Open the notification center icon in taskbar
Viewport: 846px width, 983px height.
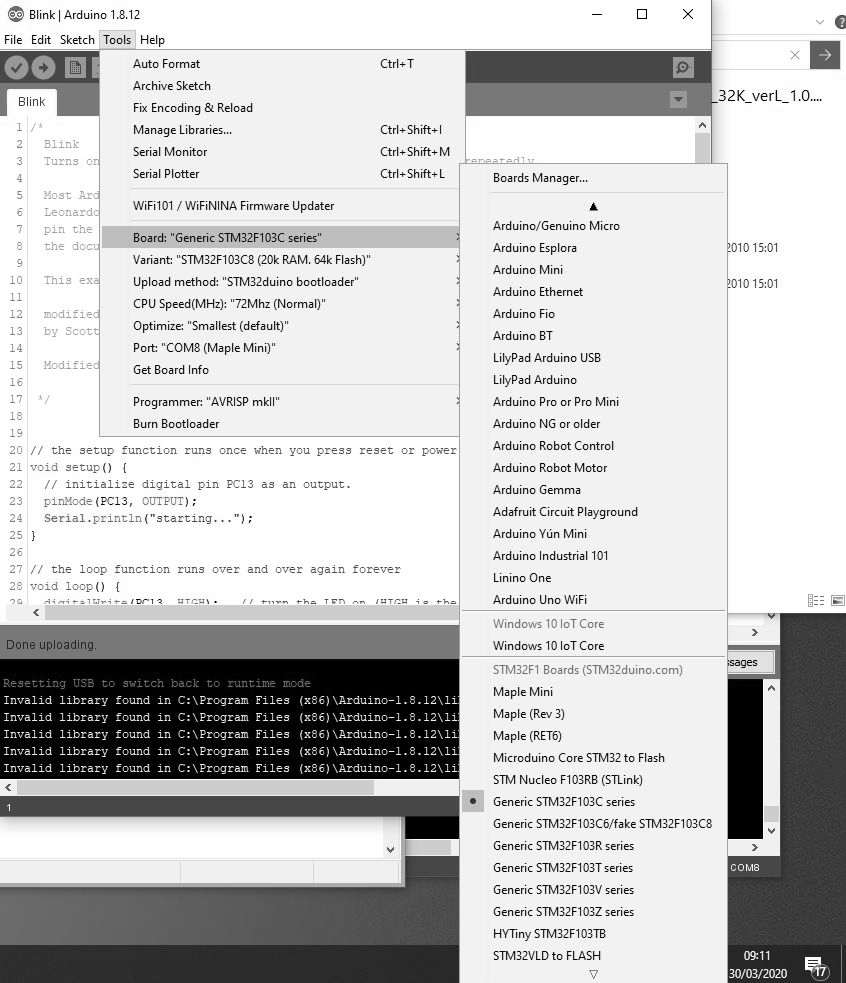pyautogui.click(x=814, y=965)
